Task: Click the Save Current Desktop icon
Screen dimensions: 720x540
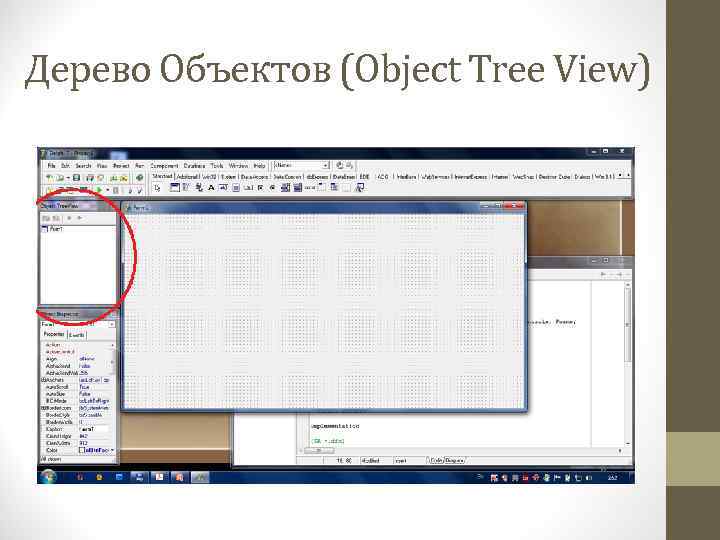Action: pos(340,165)
